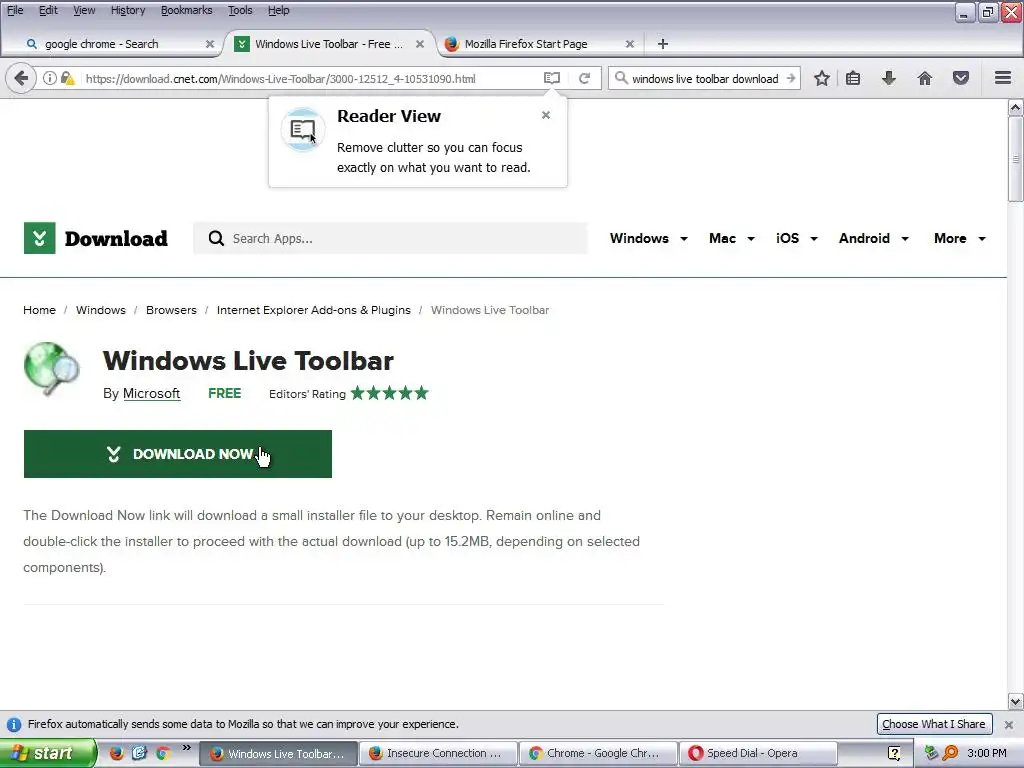Switch to Speed Dial - Opera taskbar window
The height and width of the screenshot is (768, 1024).
(x=758, y=753)
